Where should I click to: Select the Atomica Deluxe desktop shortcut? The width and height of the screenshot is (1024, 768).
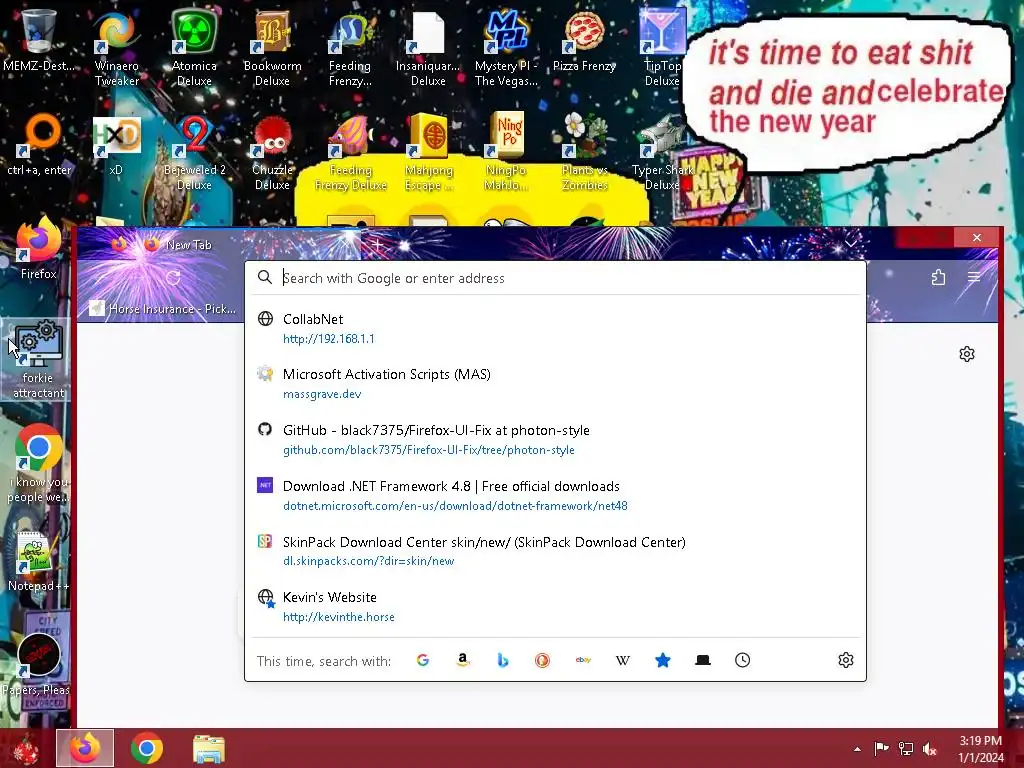[x=194, y=47]
